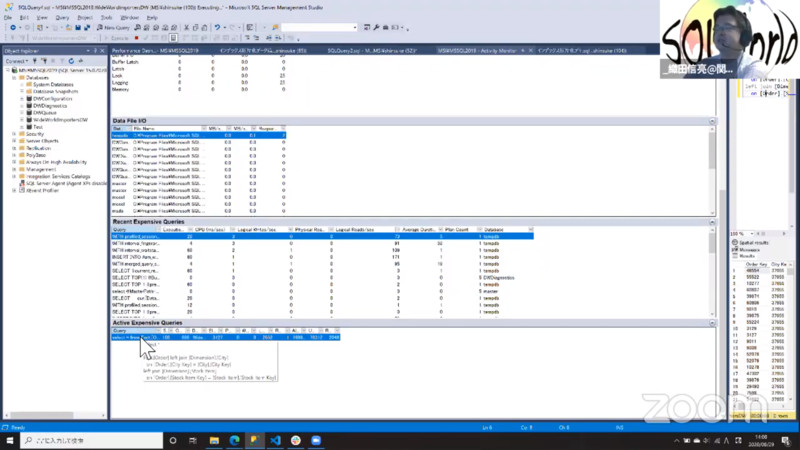Collapse the Databases folder node
Viewport: 800px width, 450px height.
coord(14,78)
